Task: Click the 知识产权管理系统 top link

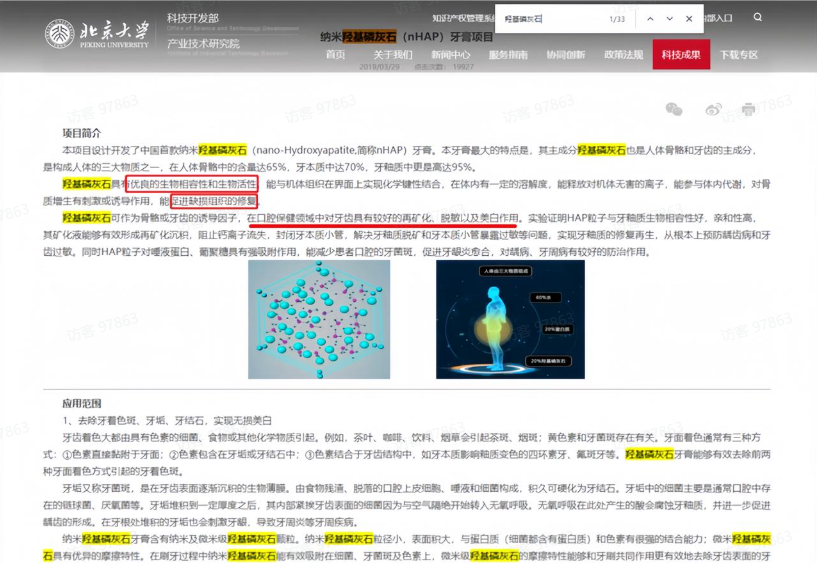Action: (462, 18)
